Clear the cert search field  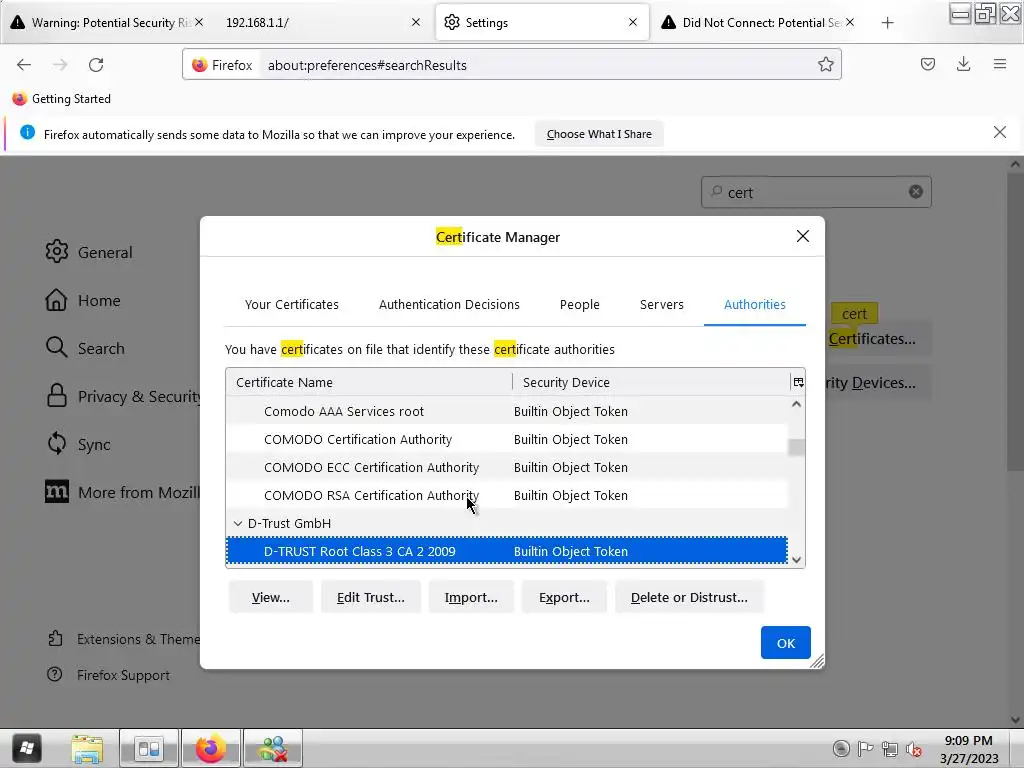click(x=916, y=191)
